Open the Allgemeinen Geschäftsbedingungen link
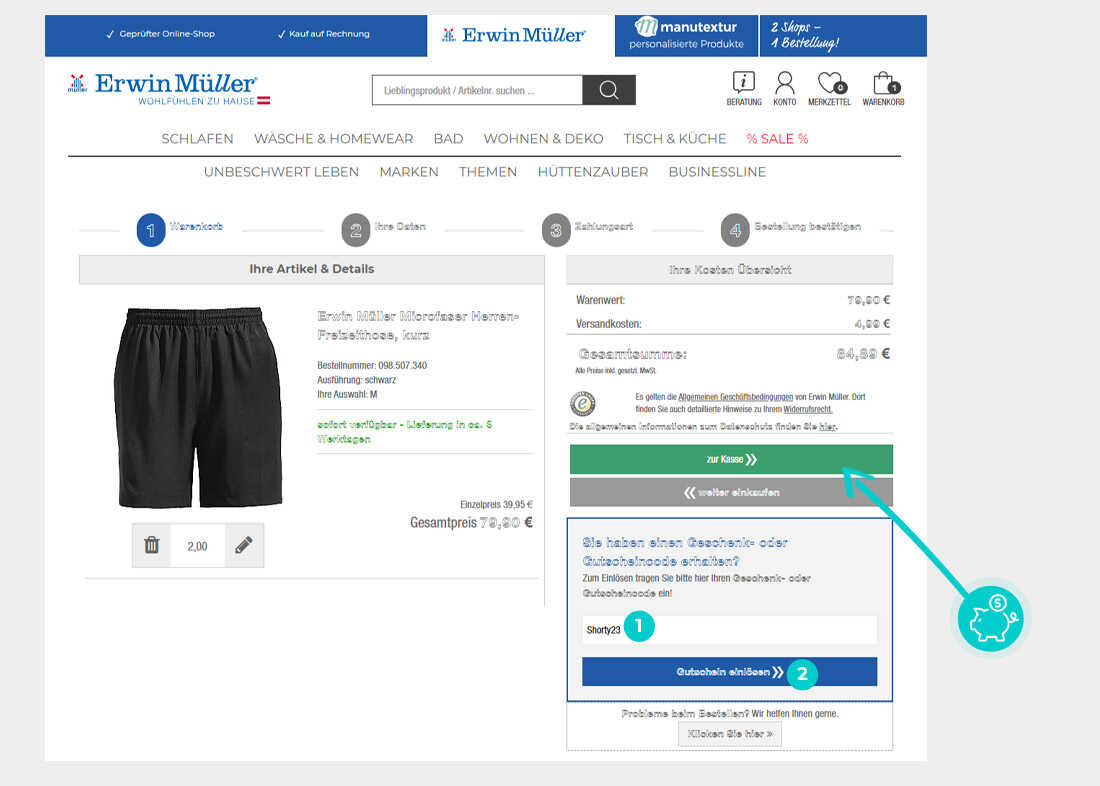 click(x=735, y=397)
